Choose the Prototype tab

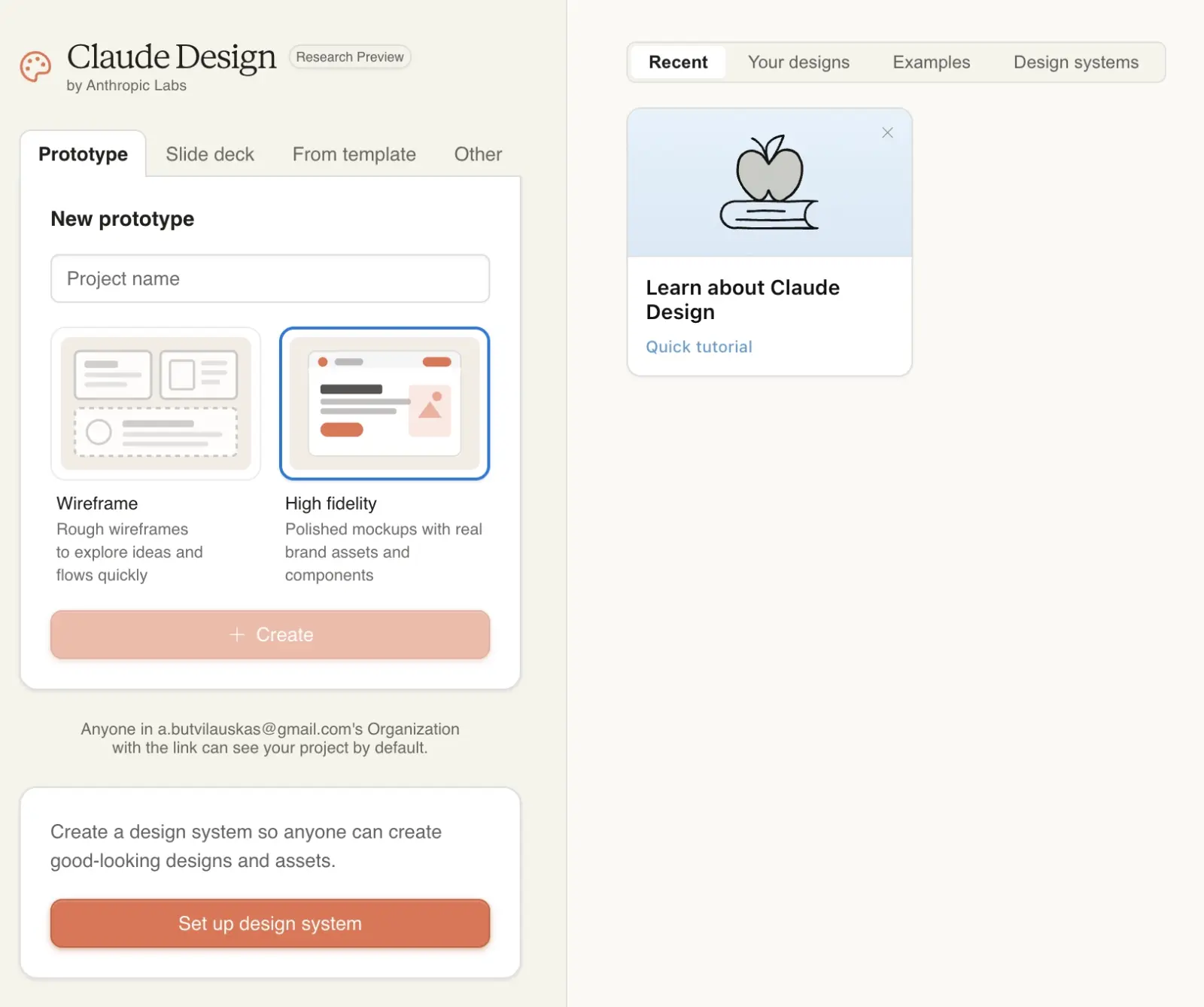(x=83, y=154)
